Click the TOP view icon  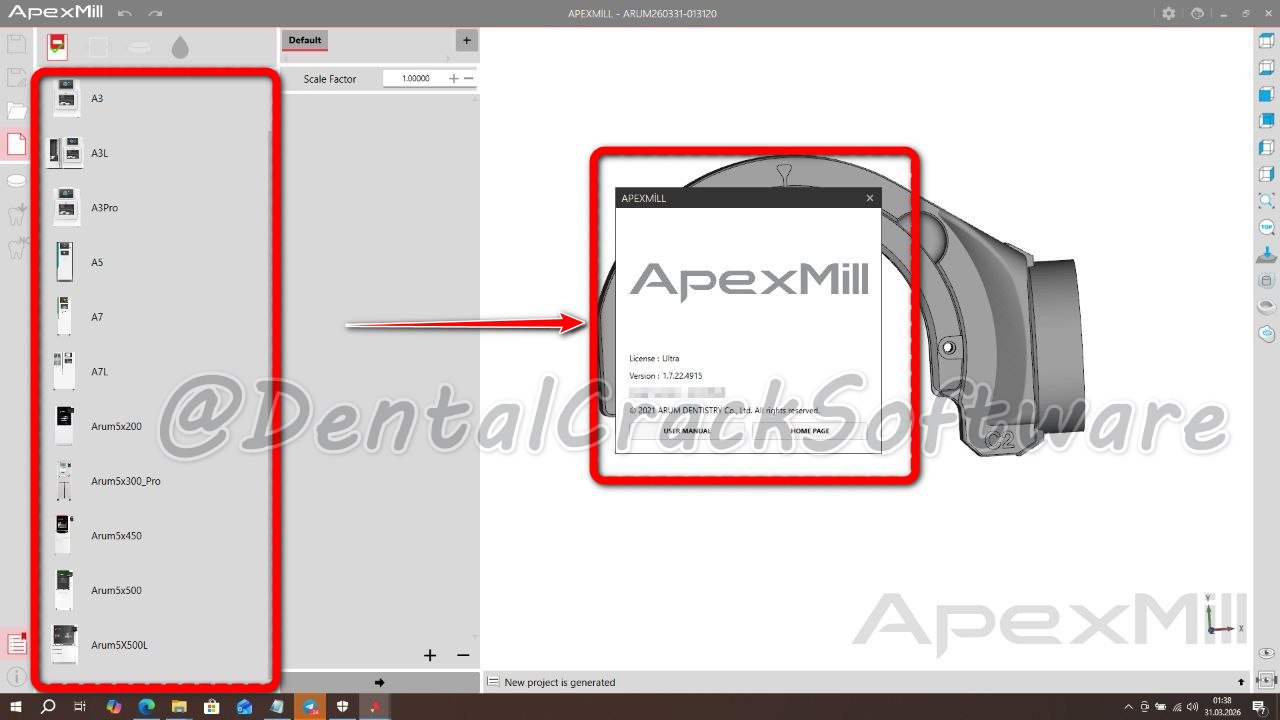1266,227
